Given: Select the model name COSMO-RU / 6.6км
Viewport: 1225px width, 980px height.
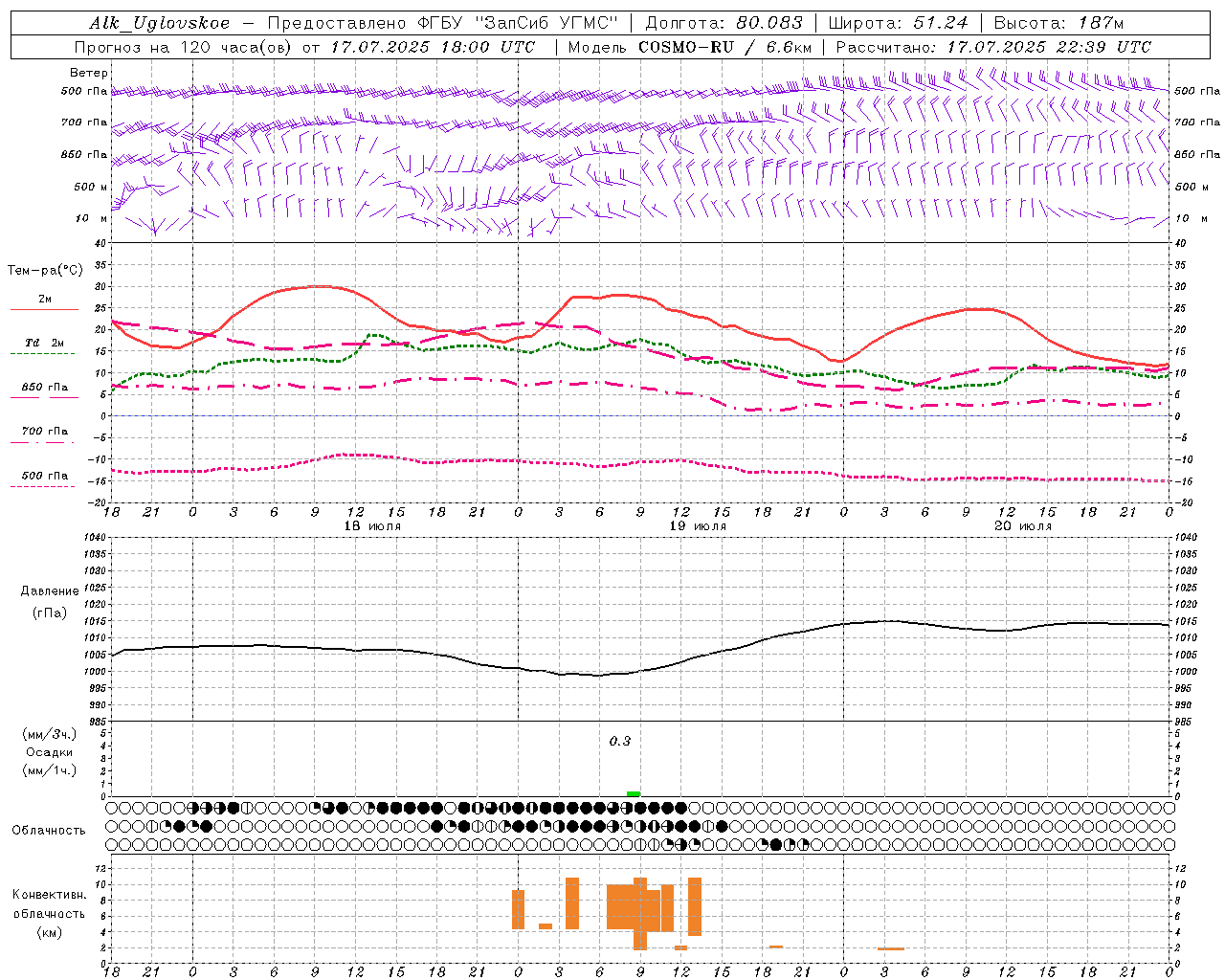Looking at the screenshot, I should [725, 47].
